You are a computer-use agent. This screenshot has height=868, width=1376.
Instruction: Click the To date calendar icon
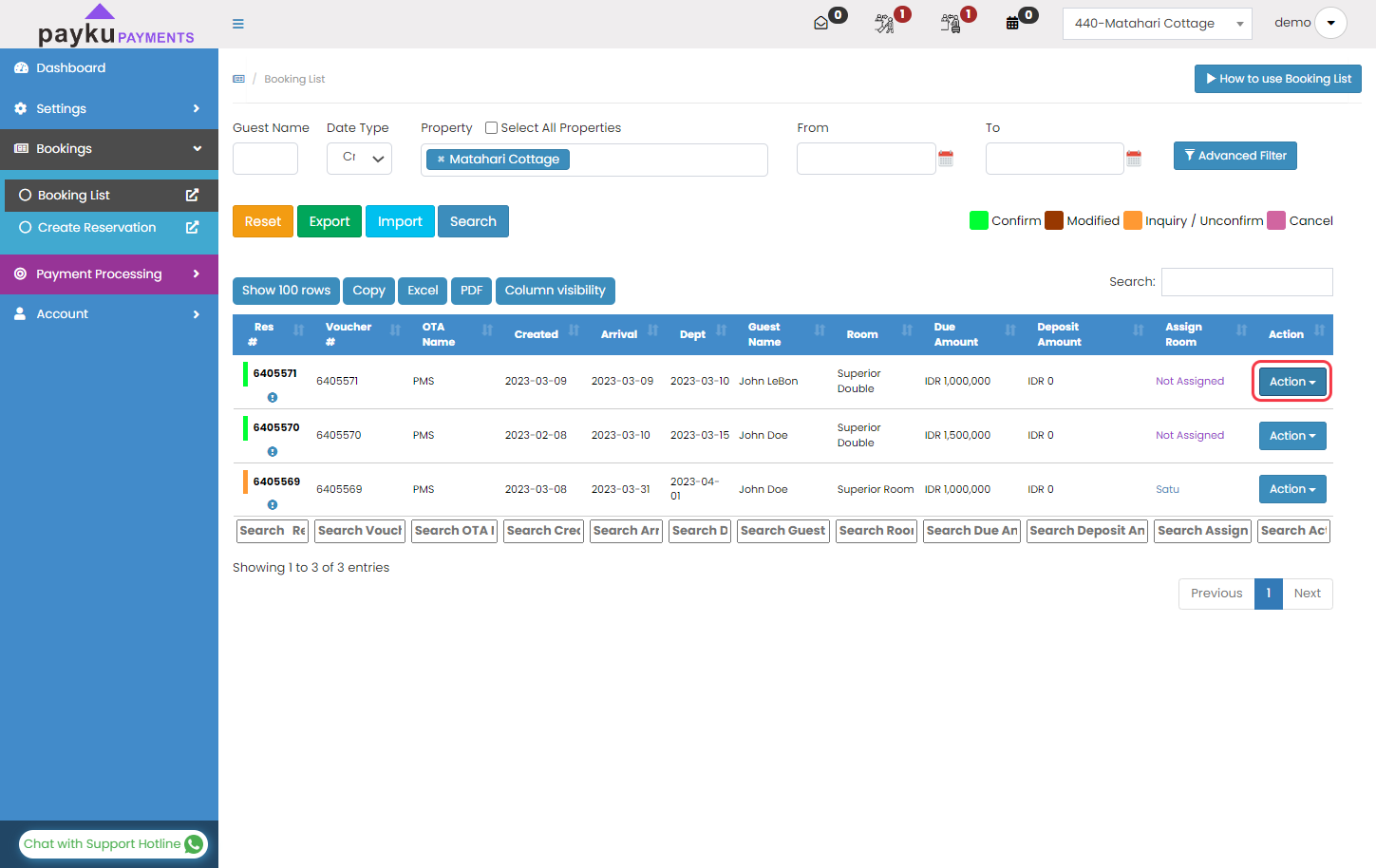point(1134,159)
